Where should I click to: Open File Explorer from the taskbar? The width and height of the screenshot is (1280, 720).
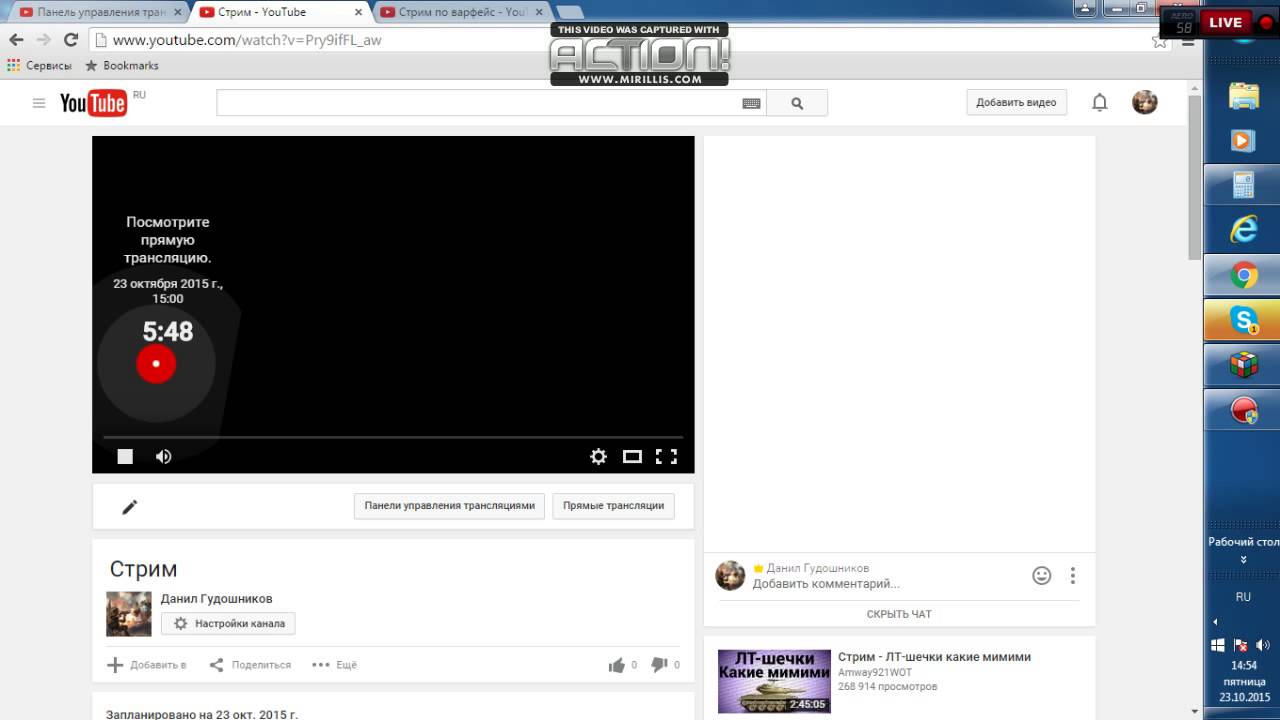click(x=1243, y=95)
